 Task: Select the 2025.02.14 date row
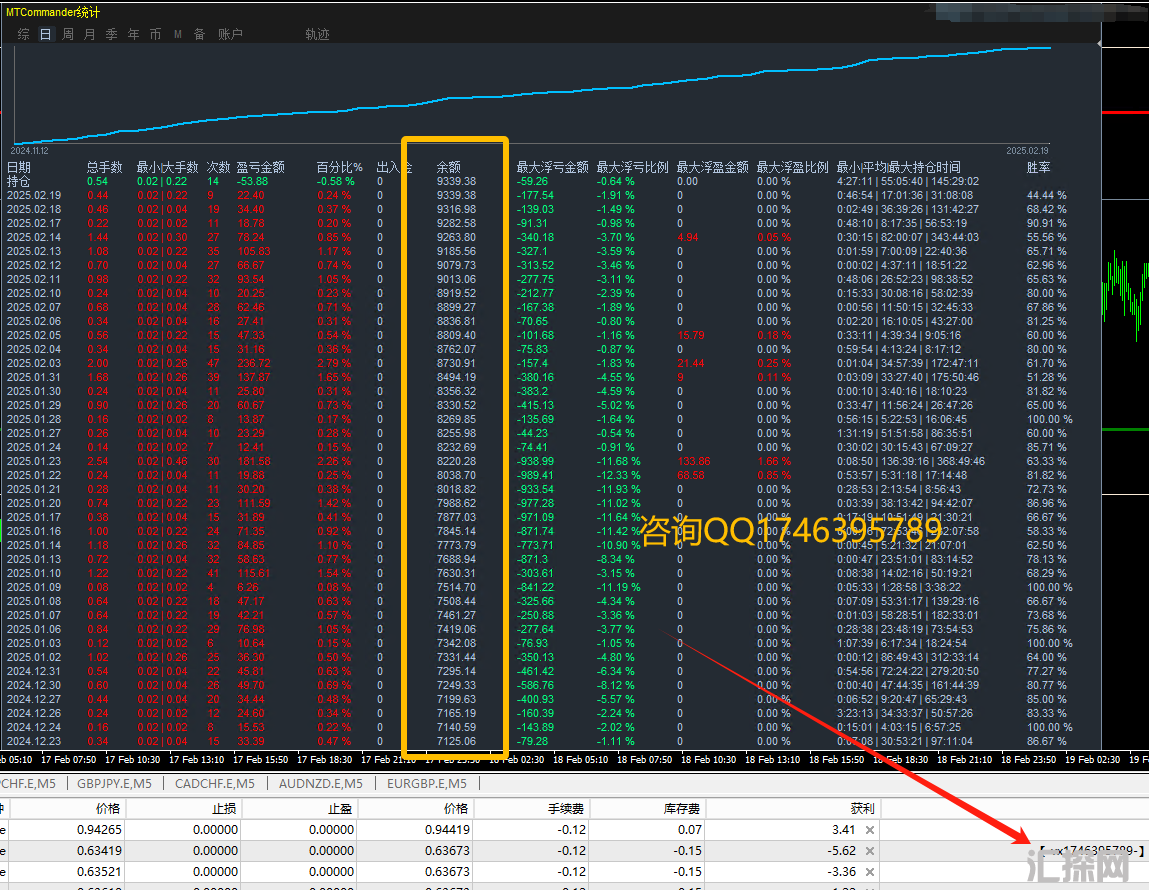click(x=539, y=237)
